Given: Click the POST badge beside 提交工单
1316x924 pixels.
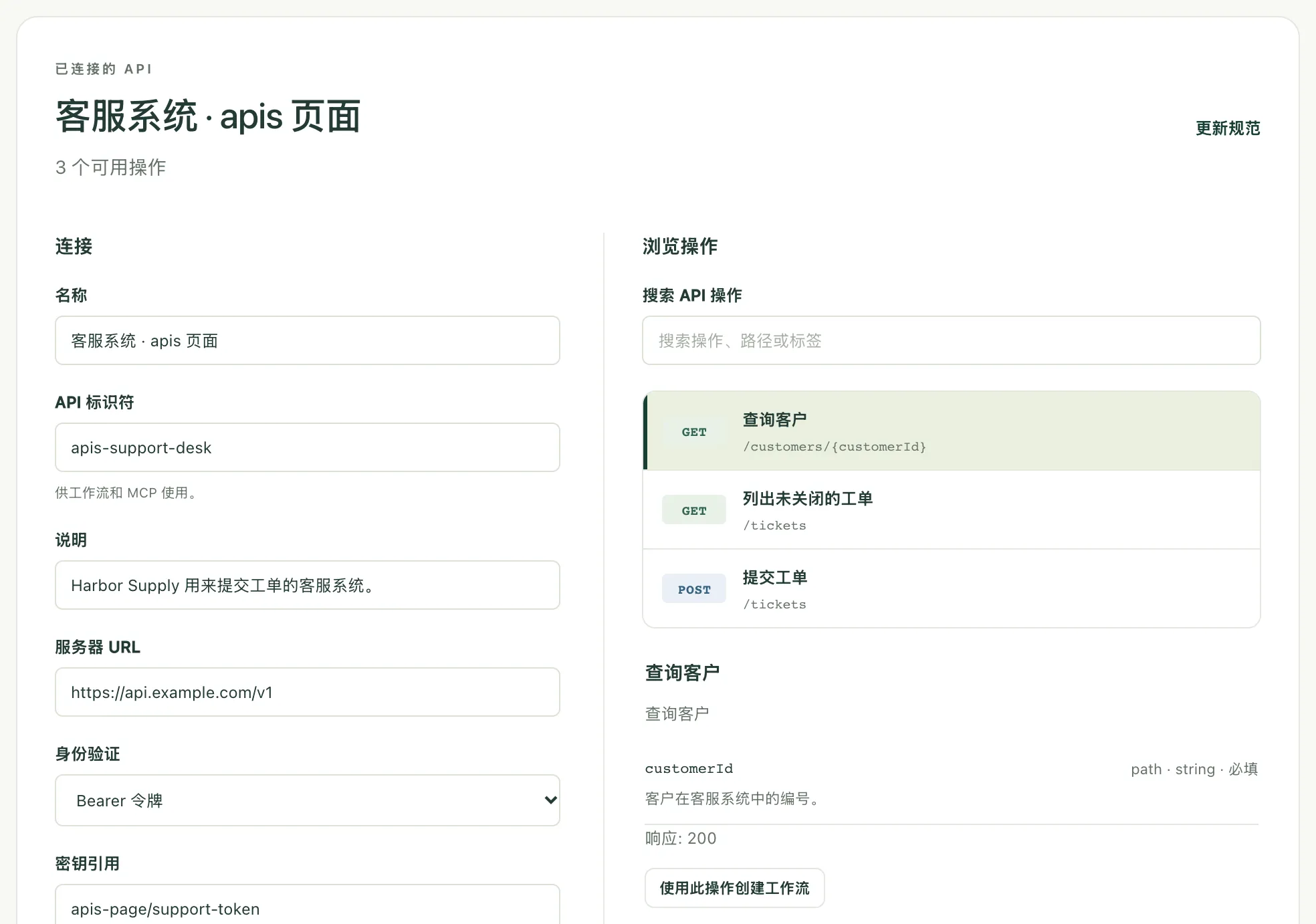Looking at the screenshot, I should (694, 589).
